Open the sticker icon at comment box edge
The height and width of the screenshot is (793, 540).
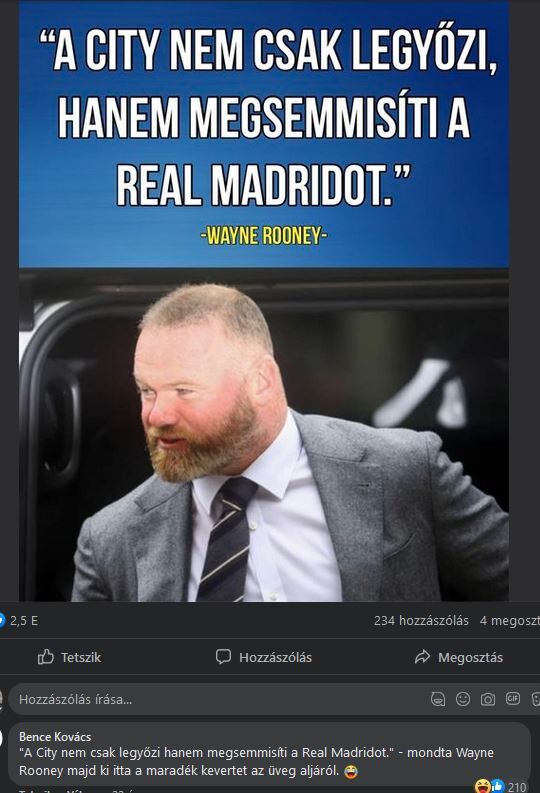click(x=535, y=699)
